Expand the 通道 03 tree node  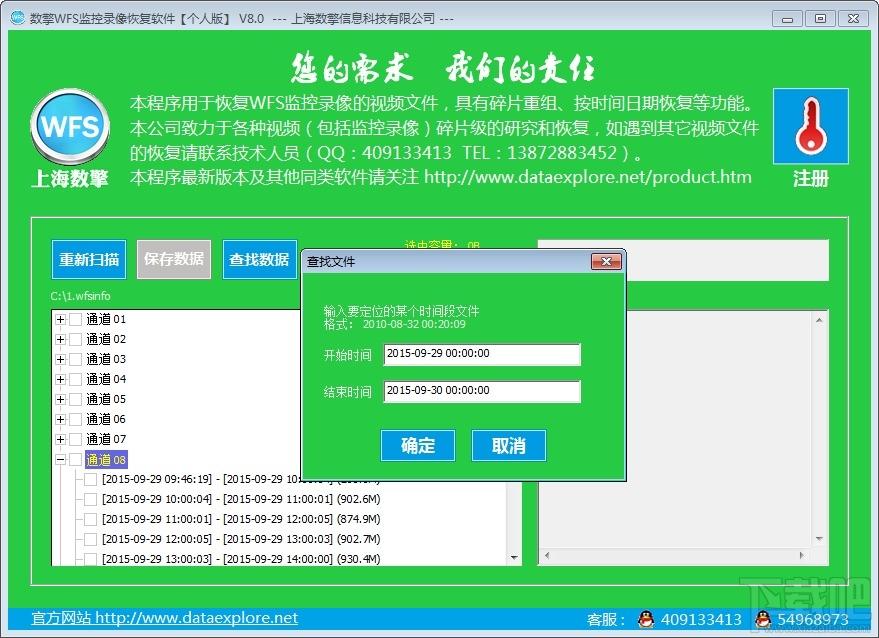click(61, 359)
